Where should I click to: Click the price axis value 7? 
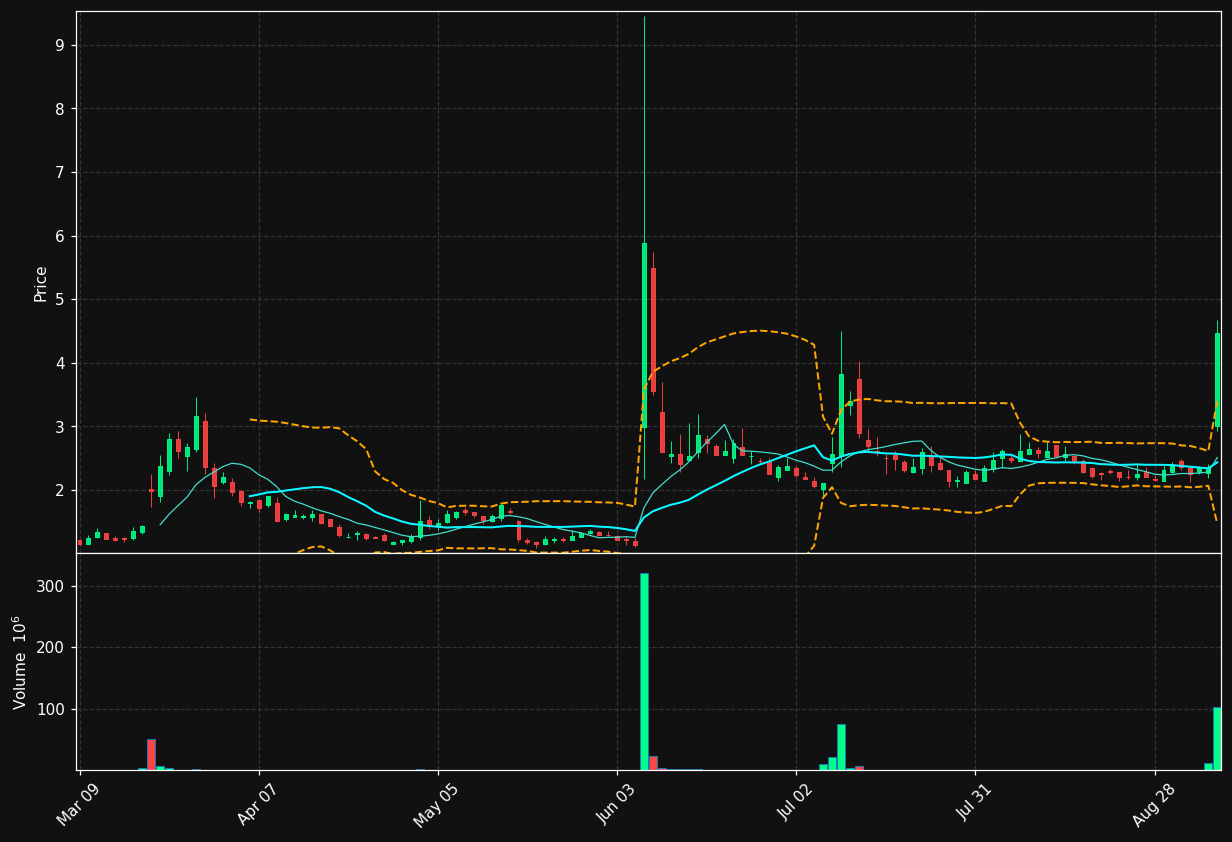pyautogui.click(x=60, y=173)
